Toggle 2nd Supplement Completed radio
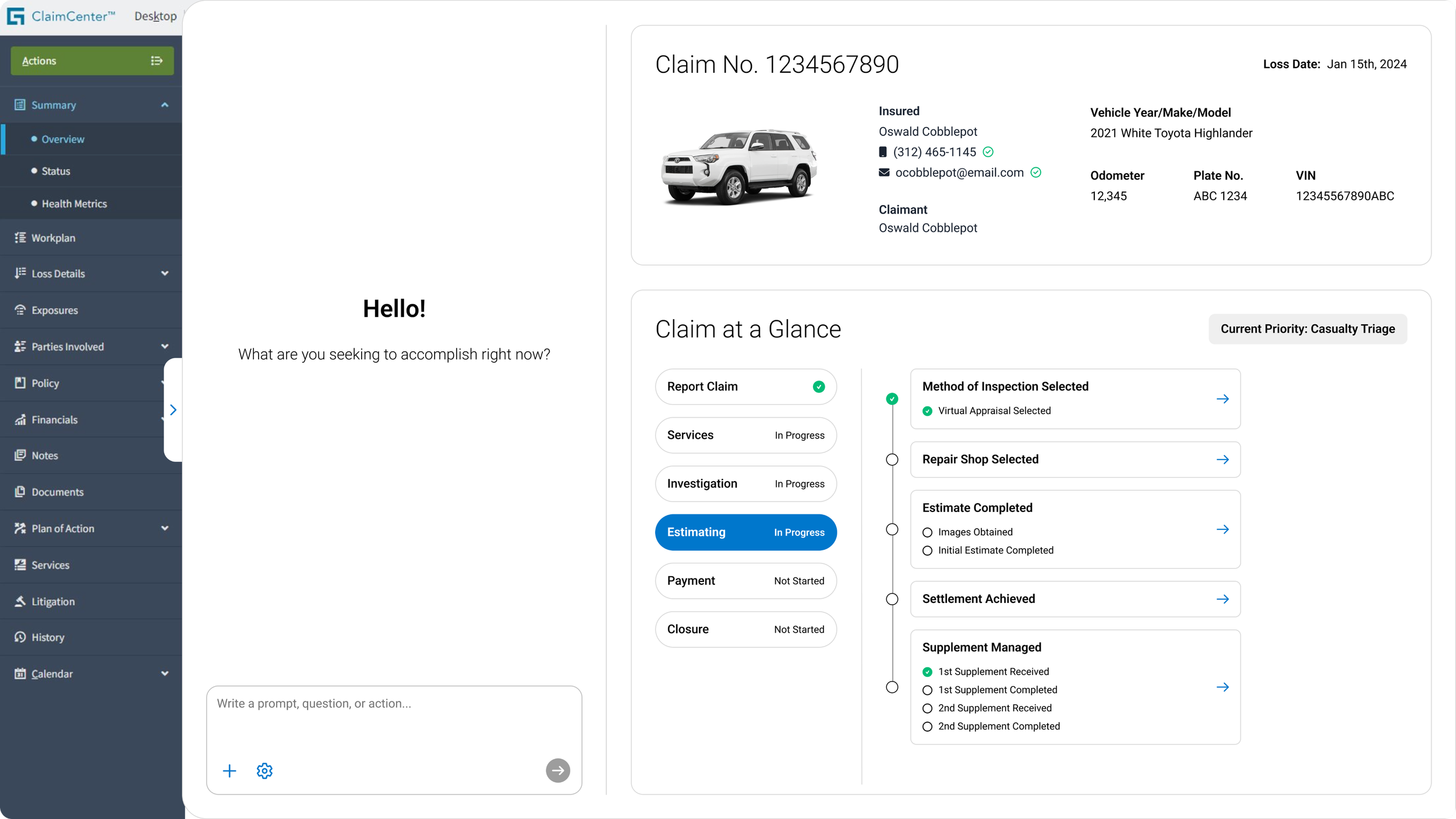Viewport: 1456px width, 819px height. tap(927, 726)
